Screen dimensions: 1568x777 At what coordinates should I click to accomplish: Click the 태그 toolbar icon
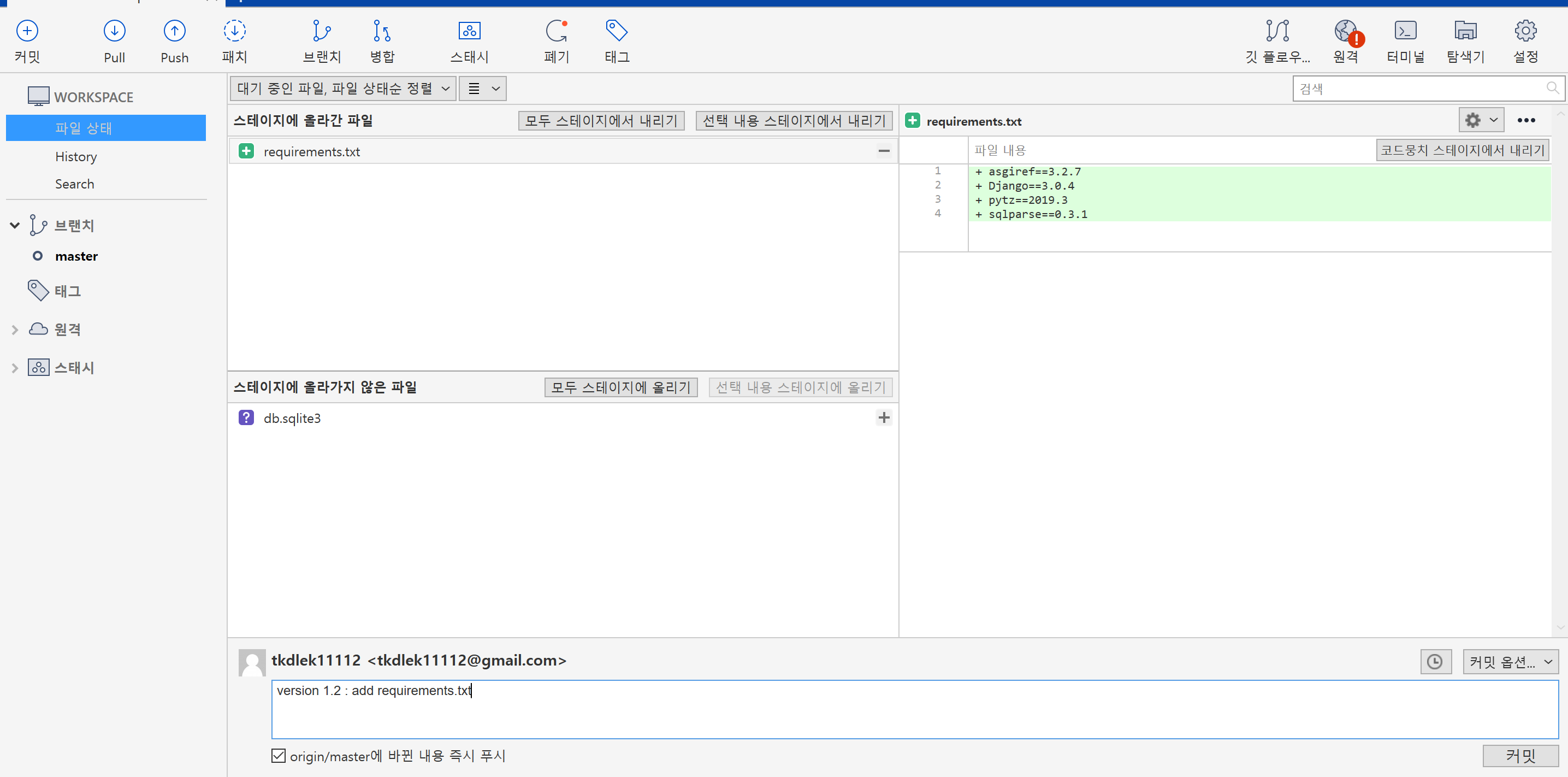point(616,31)
